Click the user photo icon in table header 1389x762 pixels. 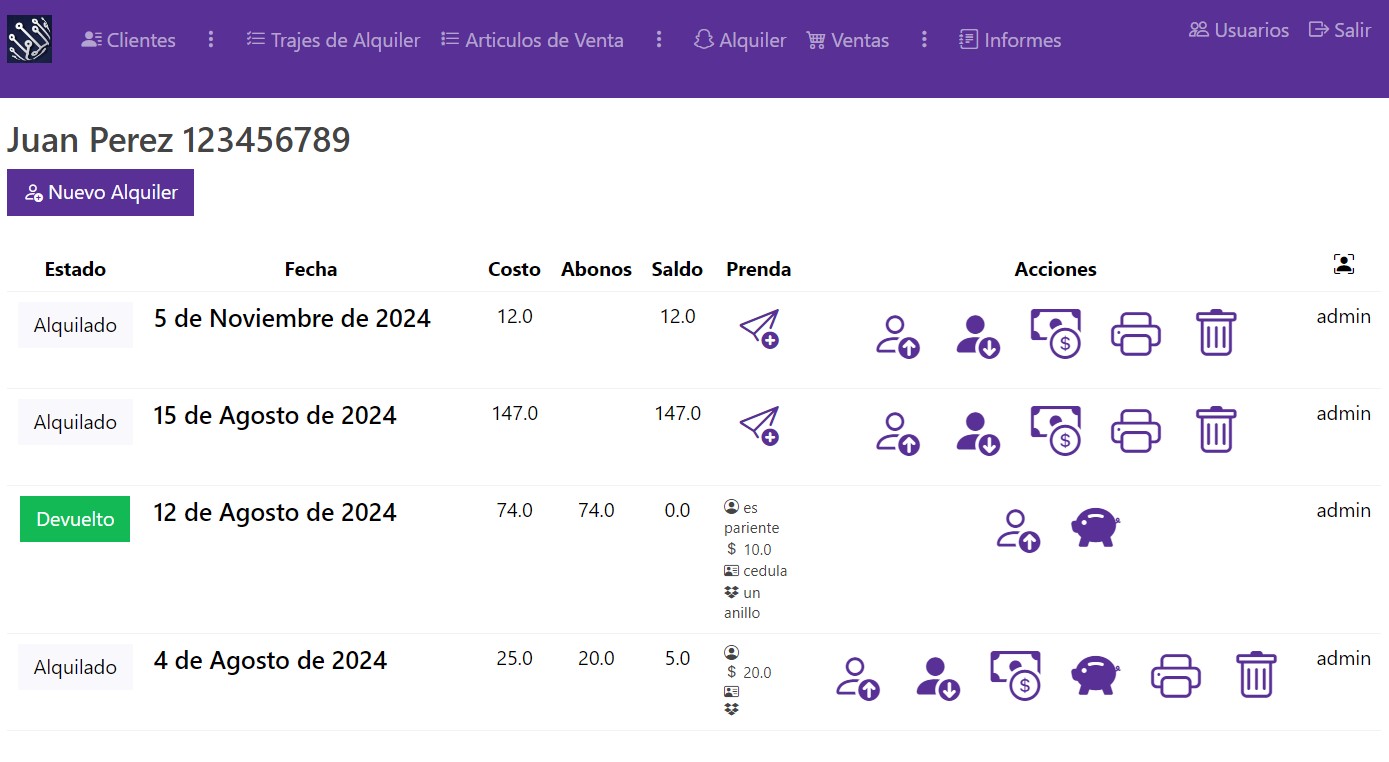click(1343, 264)
